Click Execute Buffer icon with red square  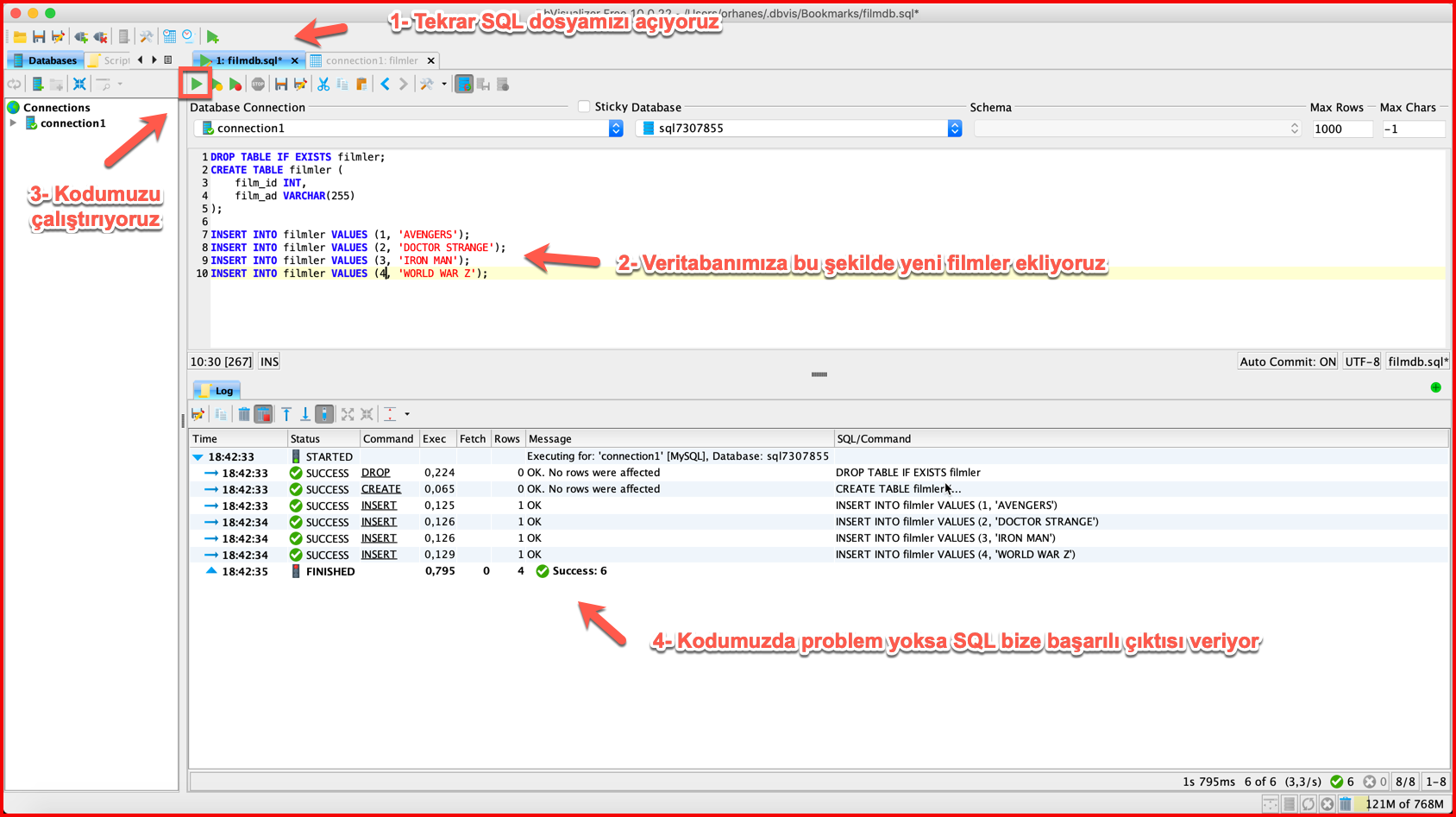tap(235, 84)
